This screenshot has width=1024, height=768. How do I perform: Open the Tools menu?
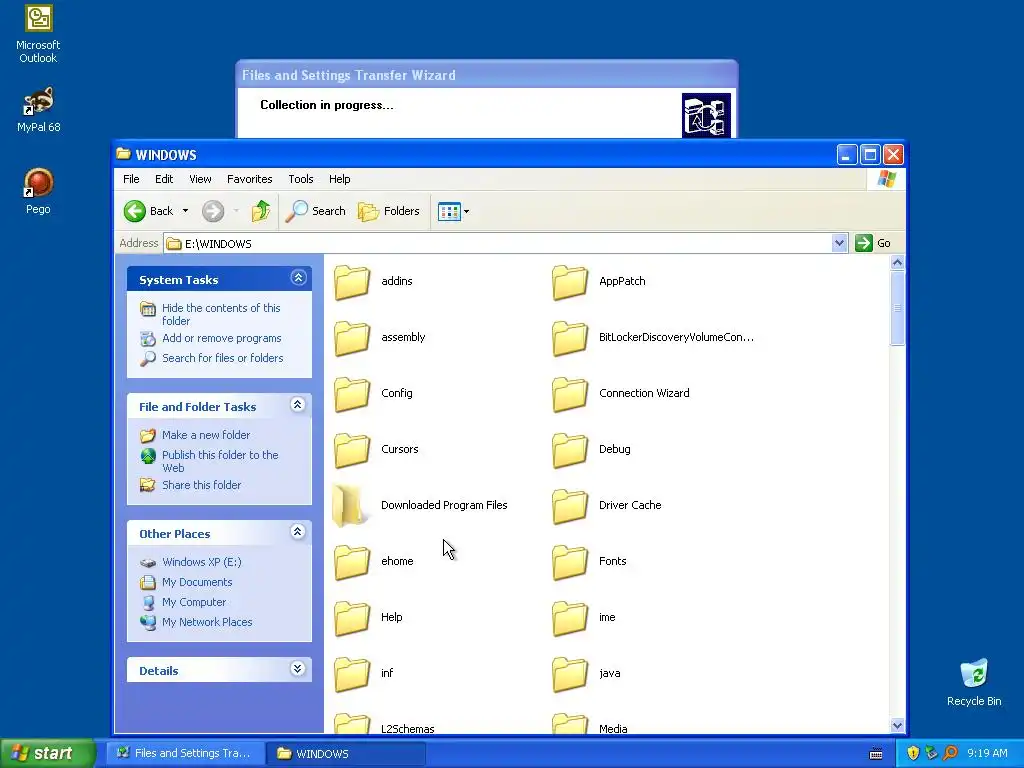[301, 179]
